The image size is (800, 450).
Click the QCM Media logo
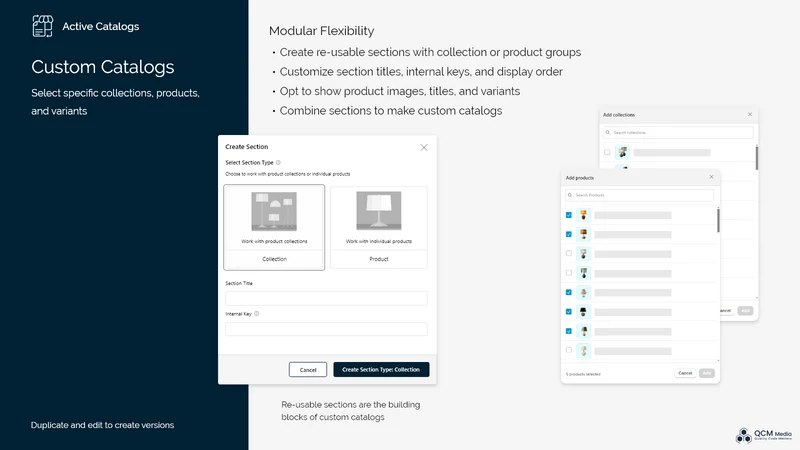[763, 435]
